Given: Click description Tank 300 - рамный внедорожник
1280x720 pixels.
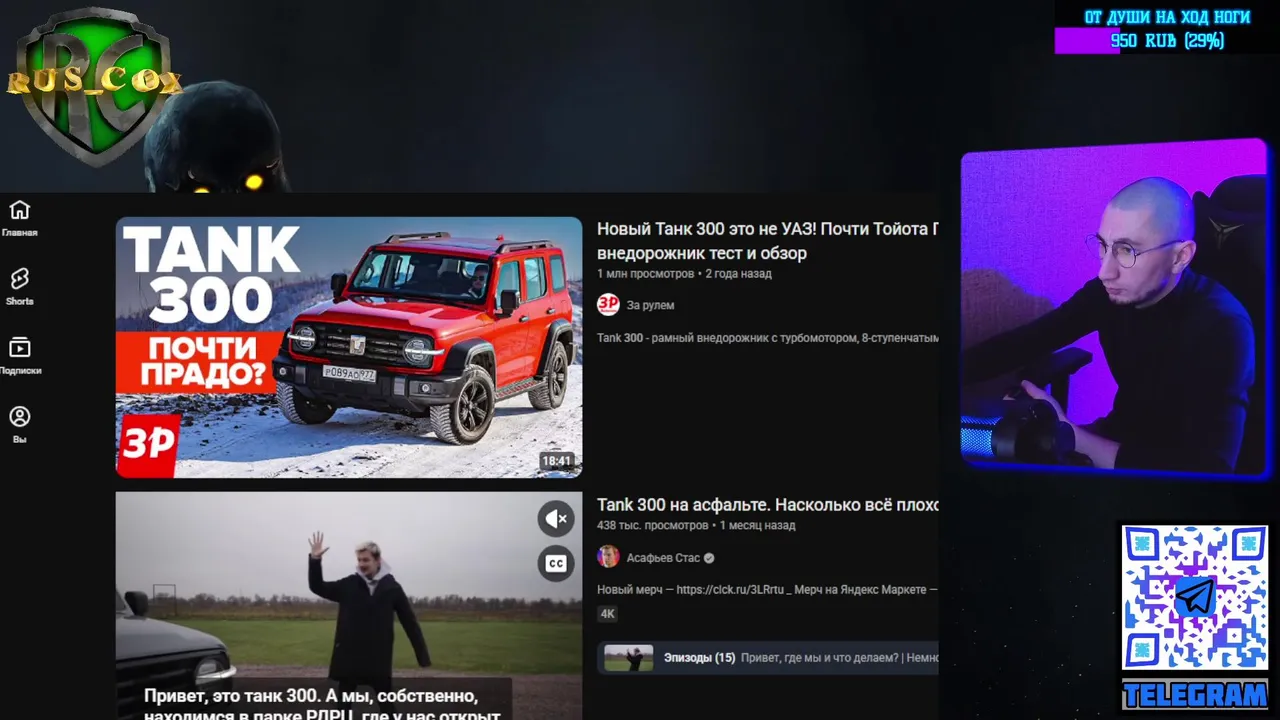Looking at the screenshot, I should (767, 338).
